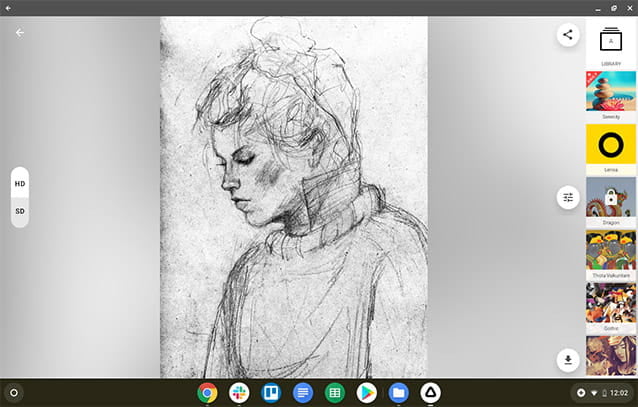
Task: Minimize the app window
Action: 598,8
